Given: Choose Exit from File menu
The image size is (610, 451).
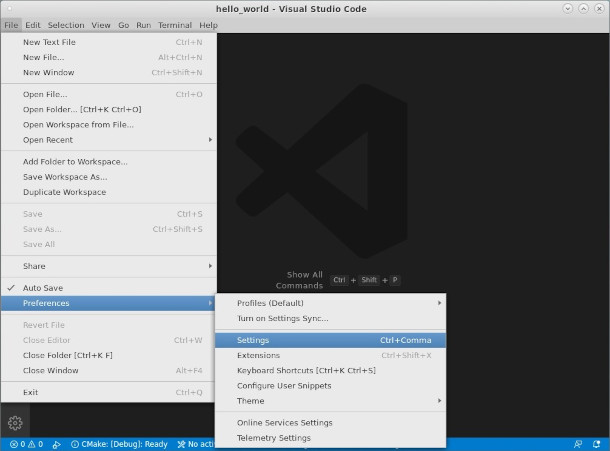Looking at the screenshot, I should (x=109, y=392).
